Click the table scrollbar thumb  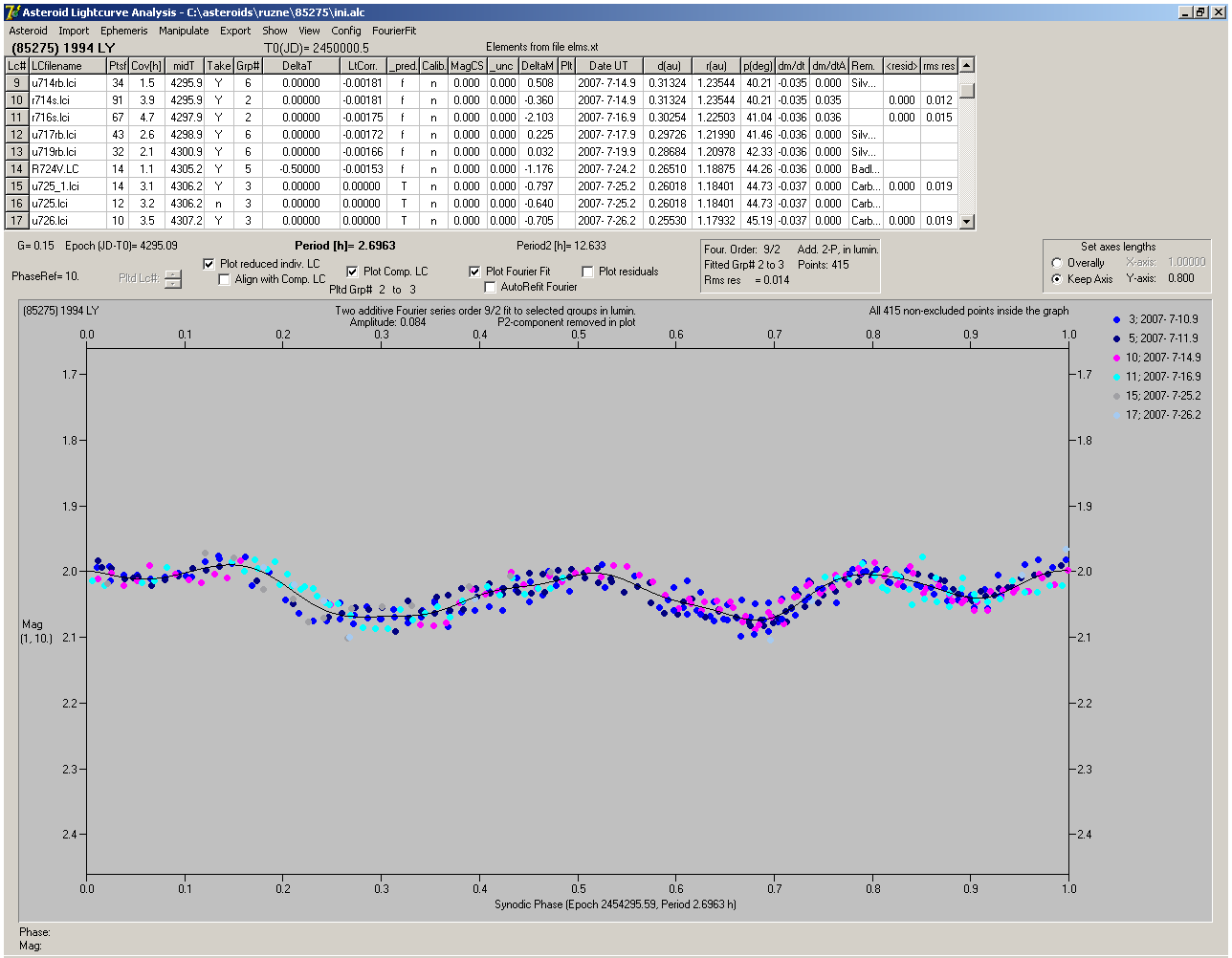(x=967, y=90)
